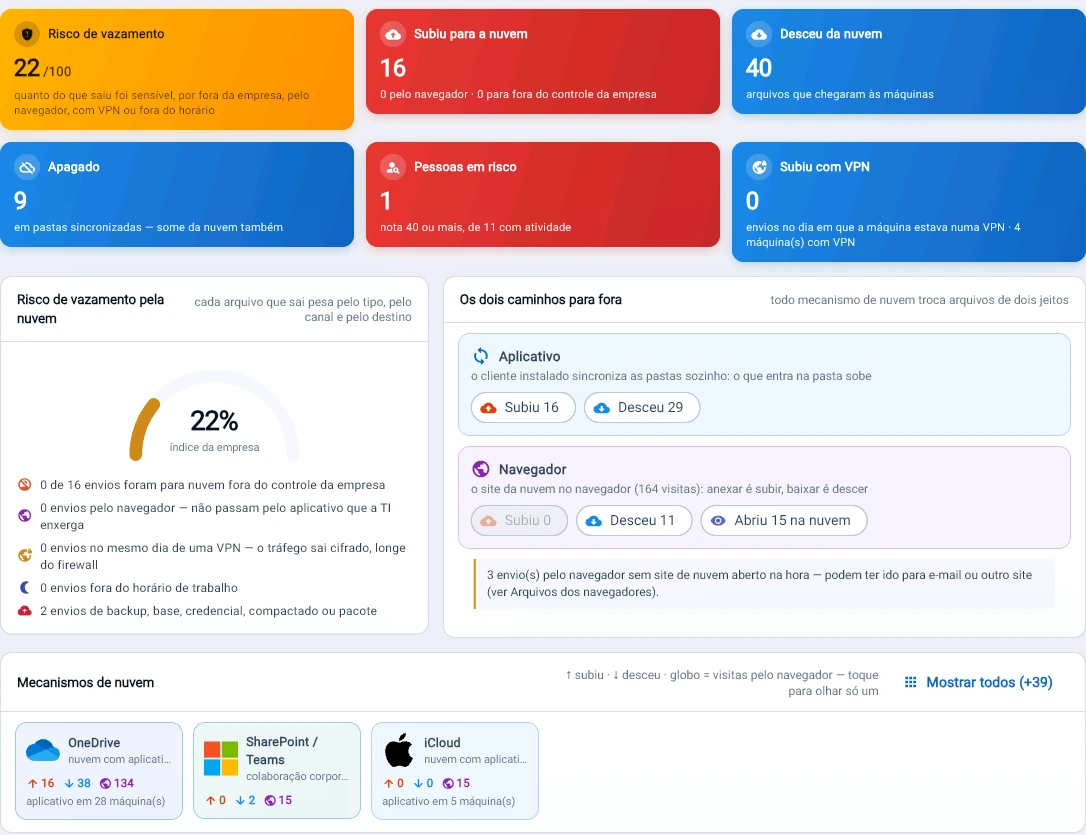Select the Abriu 15 na nuvem chip

coord(784,521)
